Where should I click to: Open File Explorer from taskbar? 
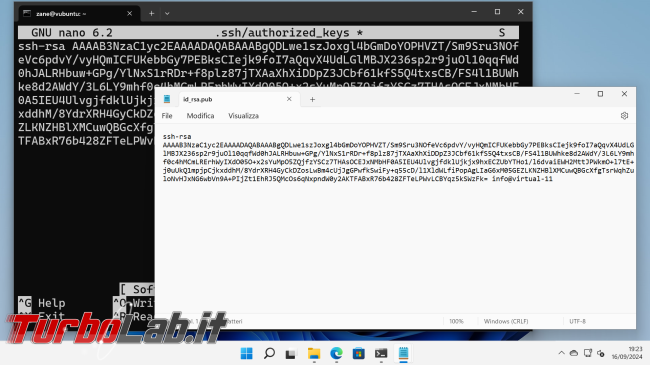314,353
